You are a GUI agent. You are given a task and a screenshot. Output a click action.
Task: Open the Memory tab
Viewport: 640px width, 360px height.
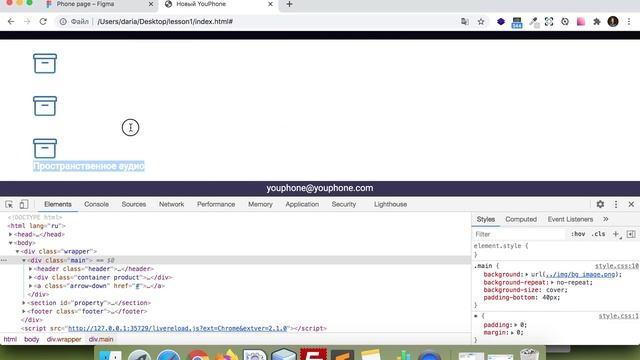tap(260, 204)
